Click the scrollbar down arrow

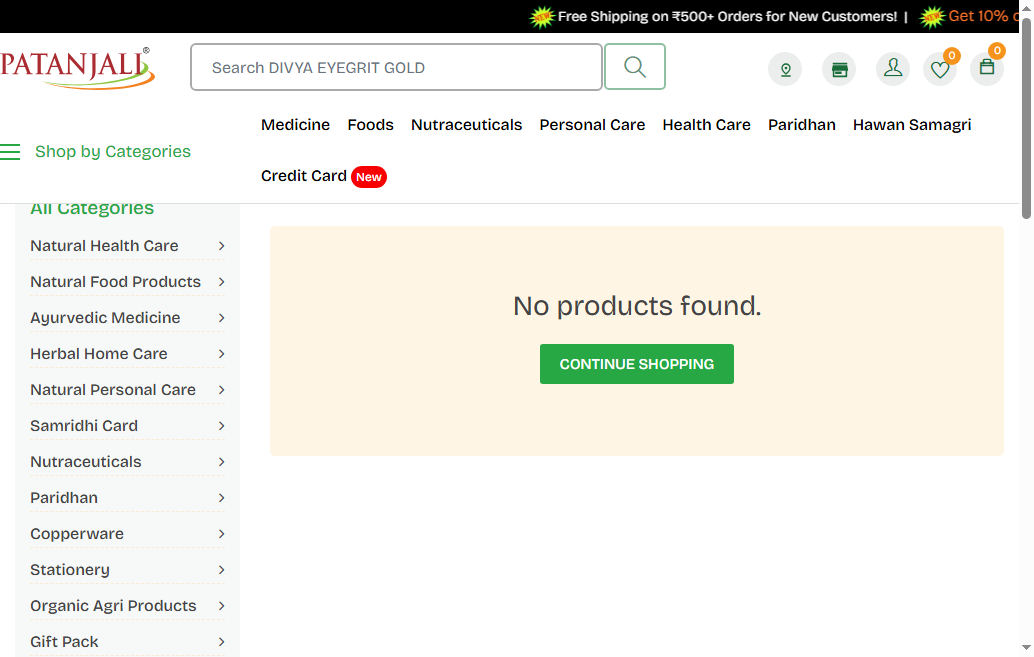coord(1026,648)
